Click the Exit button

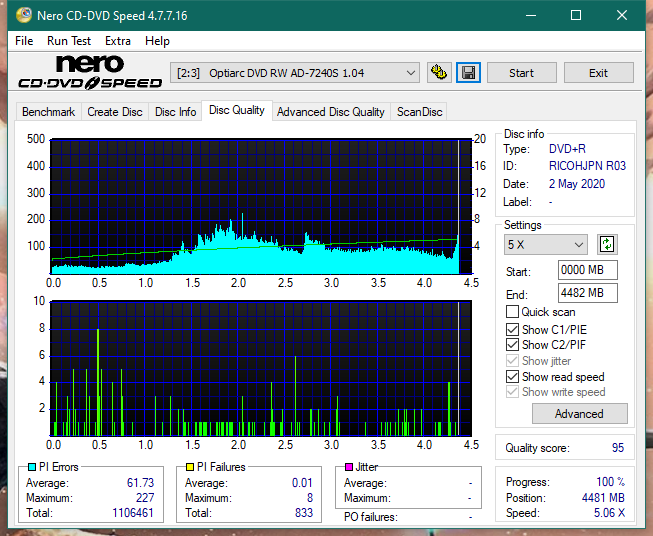click(598, 73)
